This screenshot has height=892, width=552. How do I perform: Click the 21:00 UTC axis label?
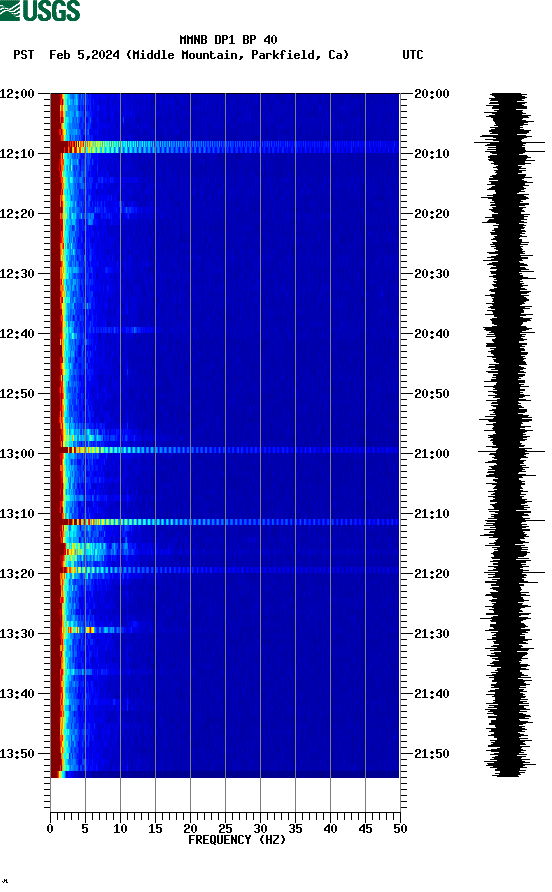(431, 454)
